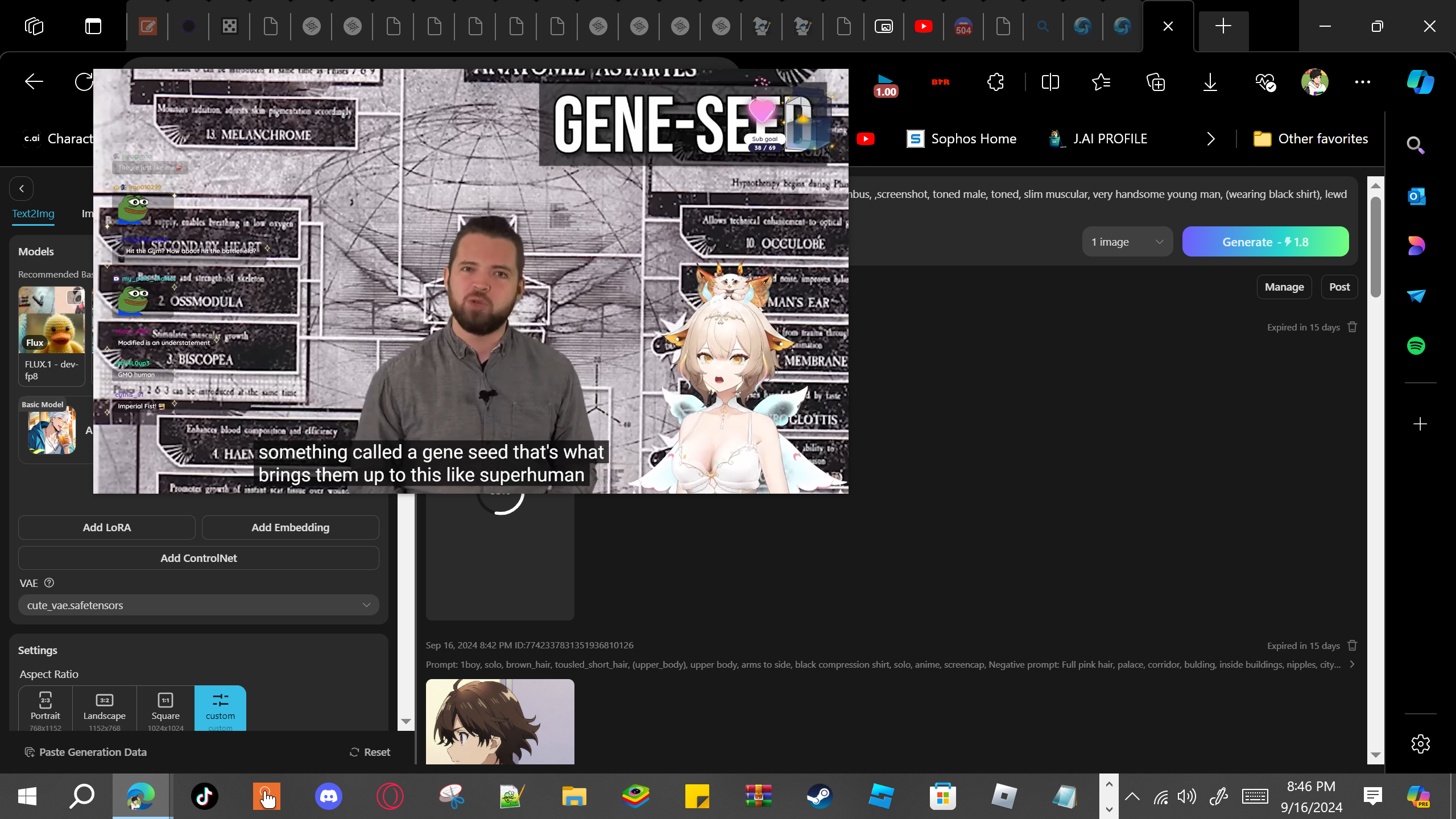Screen dimensions: 1456x819
Task: Open the Sophos Home favorite
Action: (961, 139)
